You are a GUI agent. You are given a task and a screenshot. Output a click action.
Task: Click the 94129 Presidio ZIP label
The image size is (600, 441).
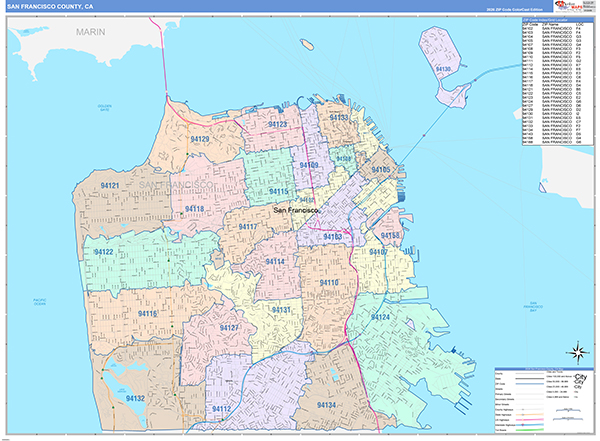point(201,139)
